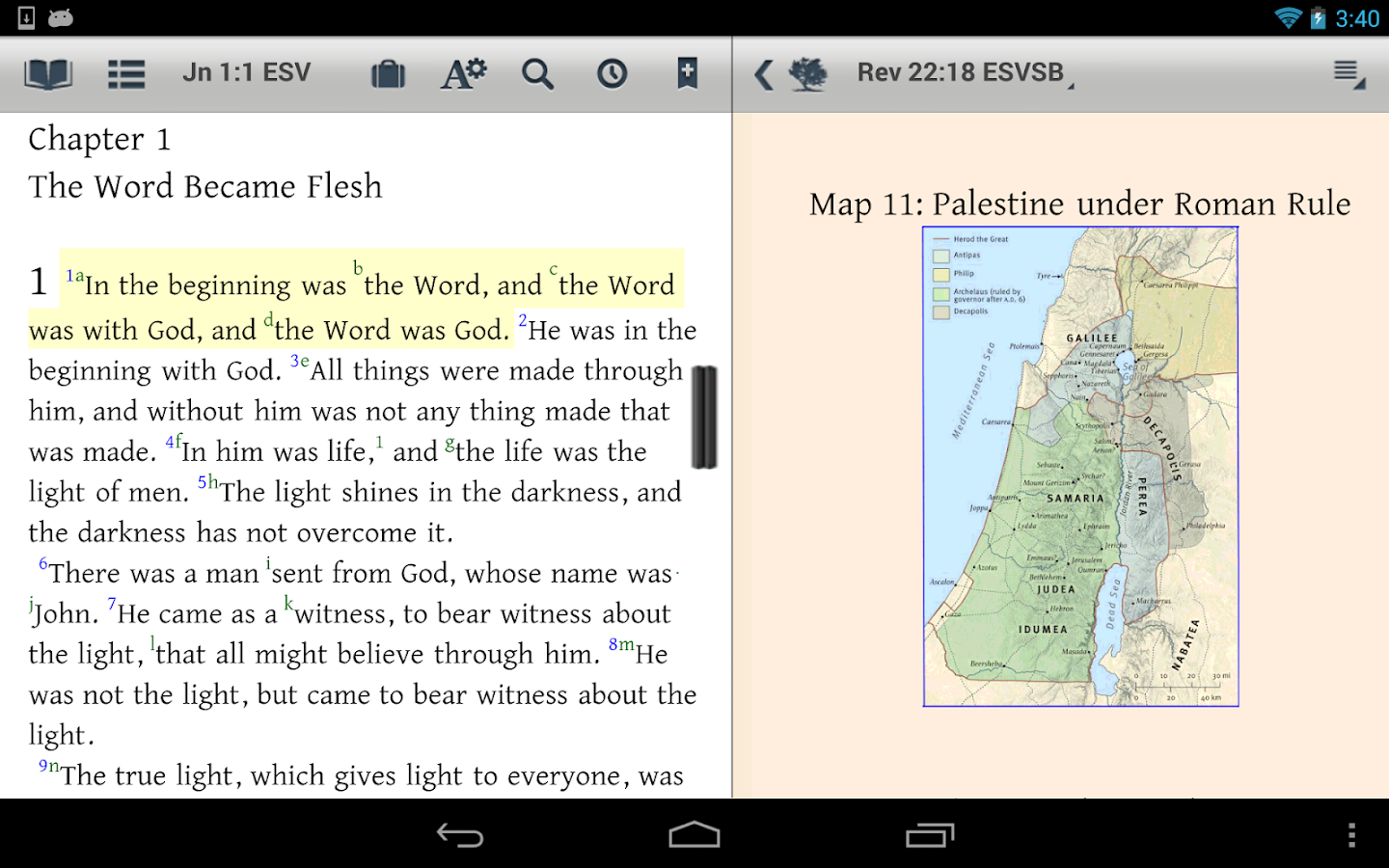Open the table of contents list icon

(126, 74)
